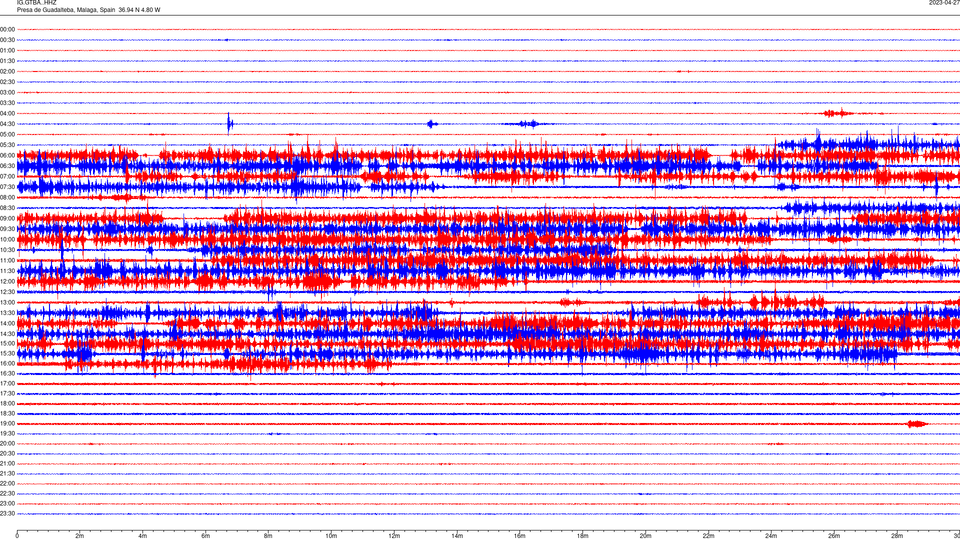Click the 00:00 time label

coord(7,29)
